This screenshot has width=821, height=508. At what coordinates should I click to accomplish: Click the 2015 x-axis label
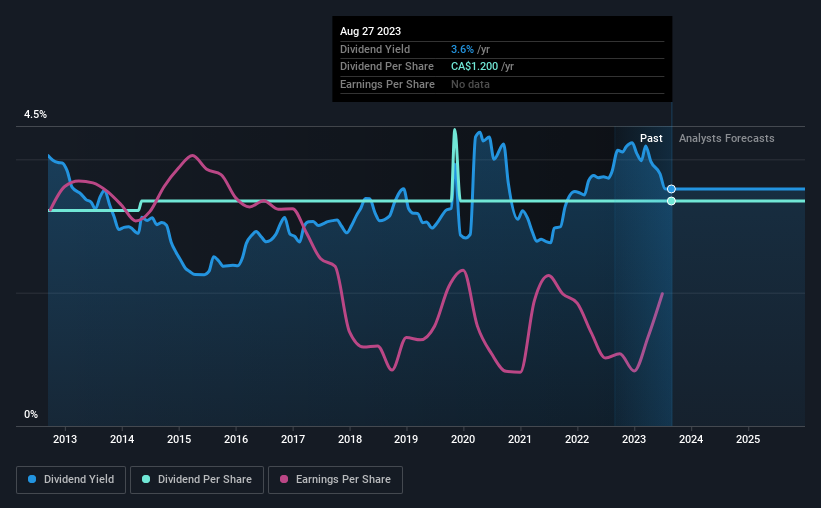[179, 439]
